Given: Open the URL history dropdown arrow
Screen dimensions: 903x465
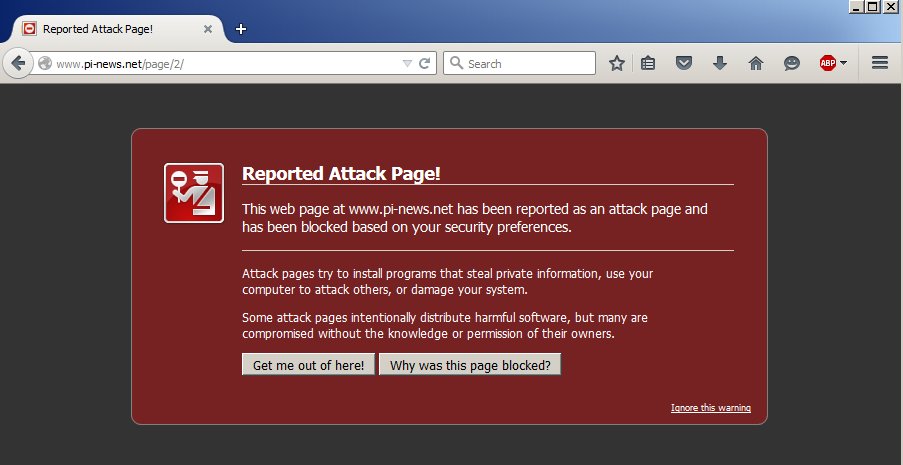Looking at the screenshot, I should pyautogui.click(x=407, y=63).
